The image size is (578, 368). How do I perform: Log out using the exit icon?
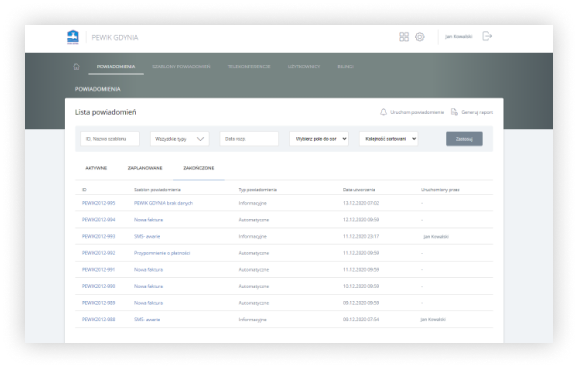(487, 36)
